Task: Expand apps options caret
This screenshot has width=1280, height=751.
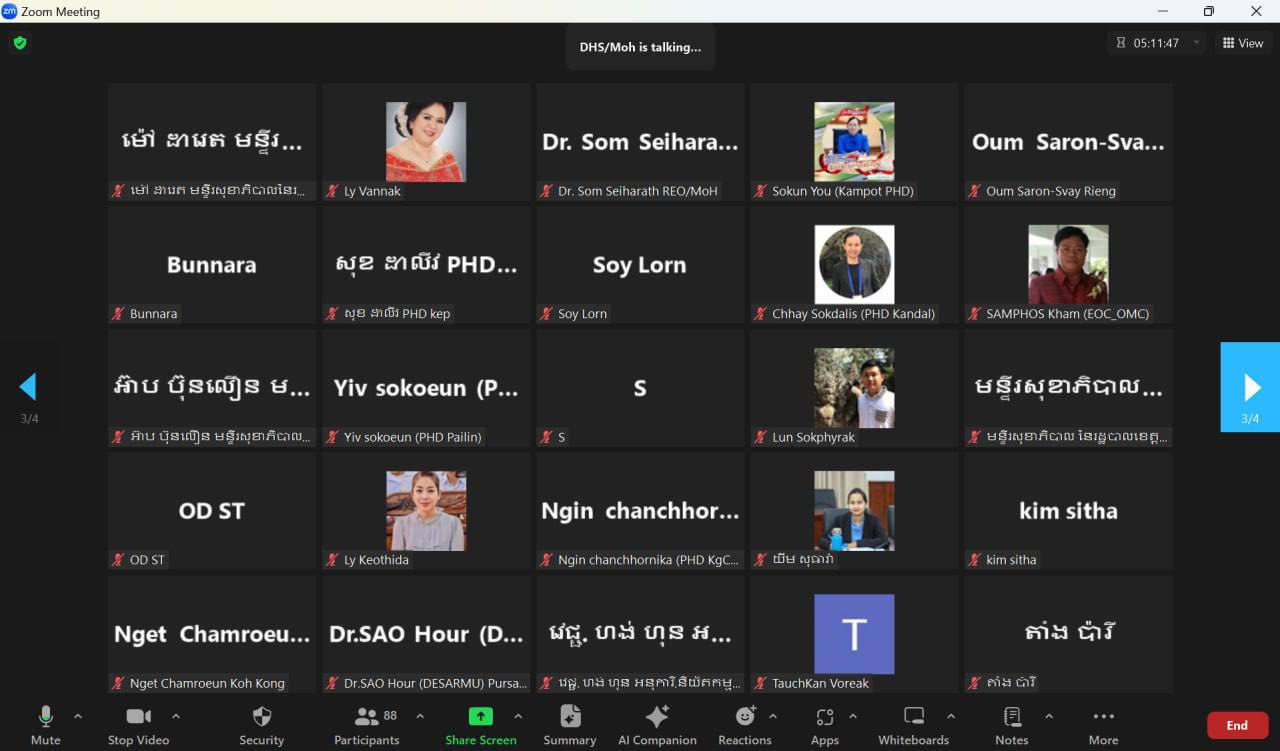Action: [852, 716]
